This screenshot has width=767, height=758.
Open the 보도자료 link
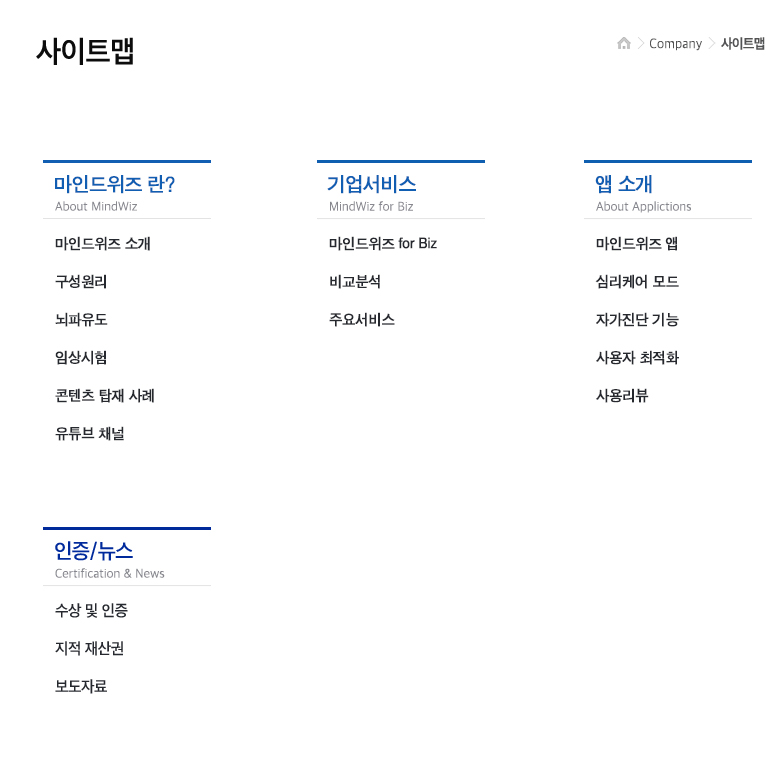(81, 686)
